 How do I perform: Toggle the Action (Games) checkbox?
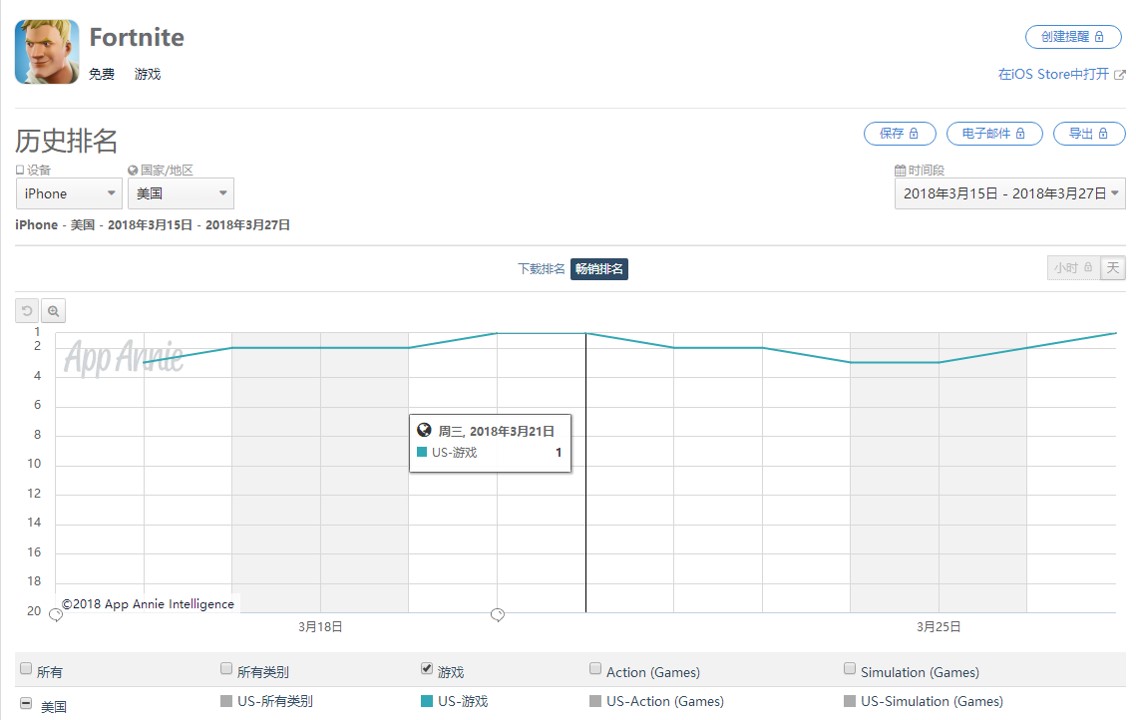tap(596, 668)
